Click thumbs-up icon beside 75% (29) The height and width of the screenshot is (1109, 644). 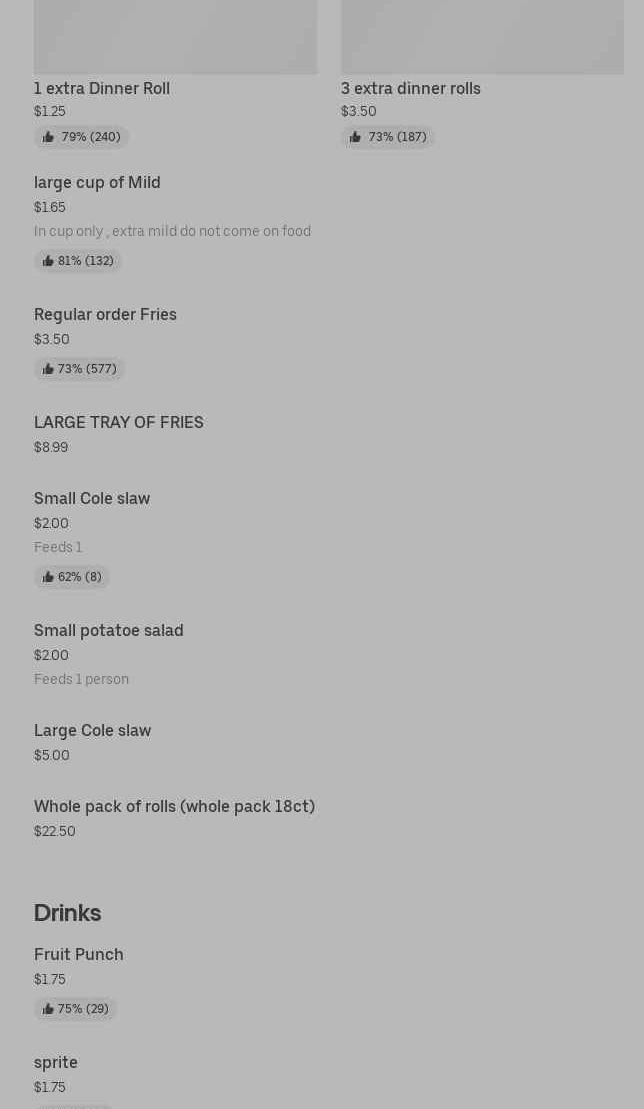coord(48,1009)
